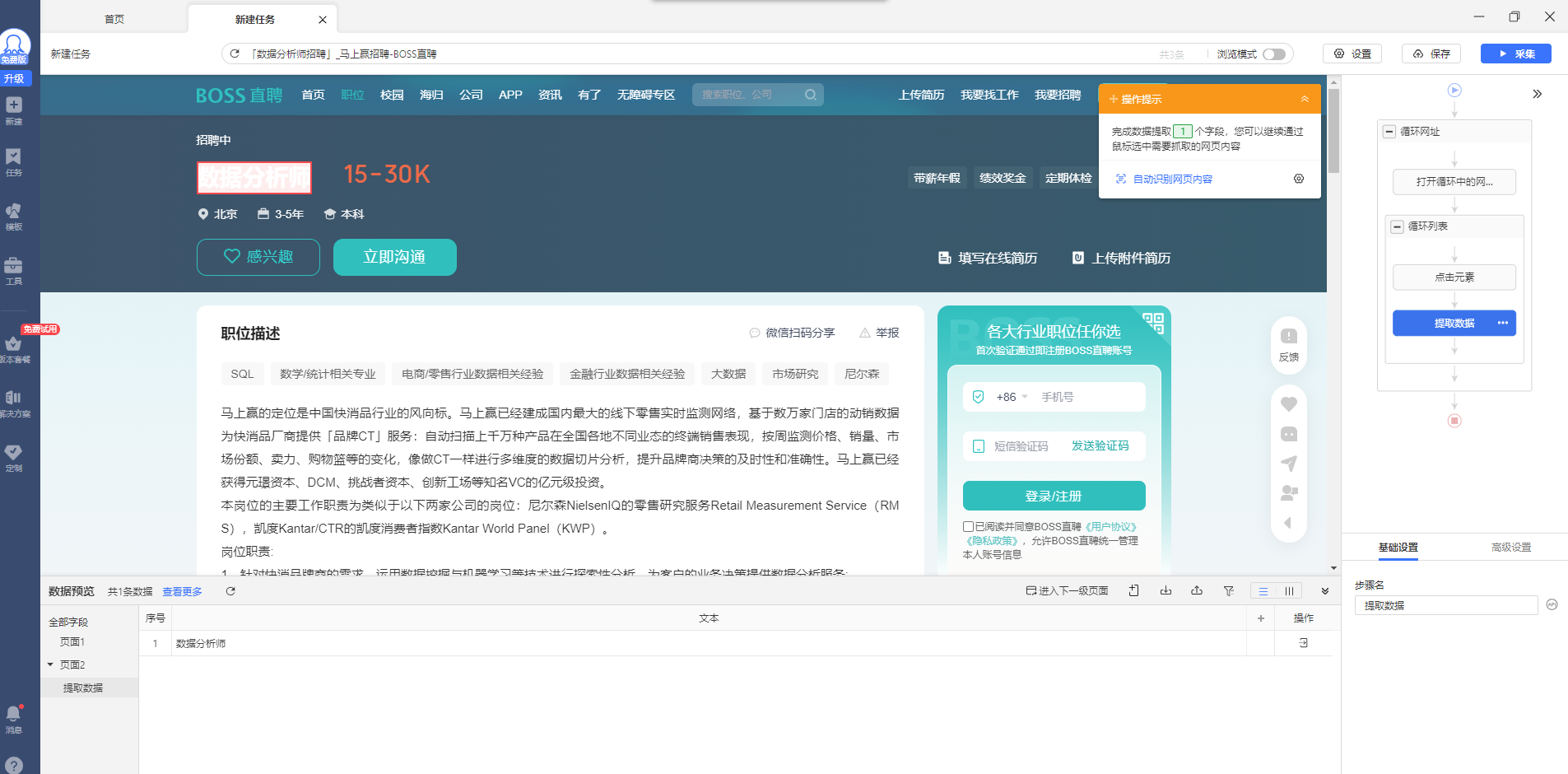The width and height of the screenshot is (1568, 774).
Task: Click 发送验证码 link
Action: pos(1100,446)
